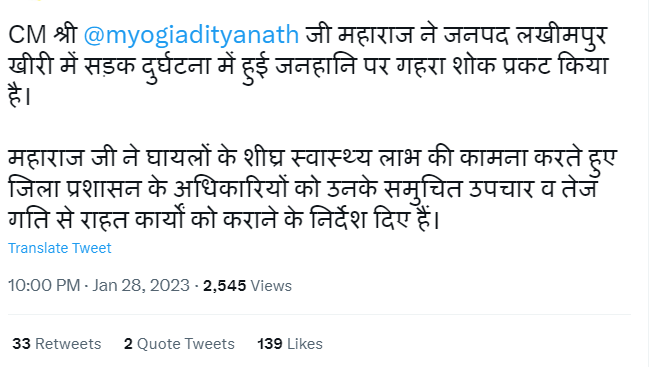Open the Retweets list label
The width and height of the screenshot is (653, 367).
[x=68, y=344]
